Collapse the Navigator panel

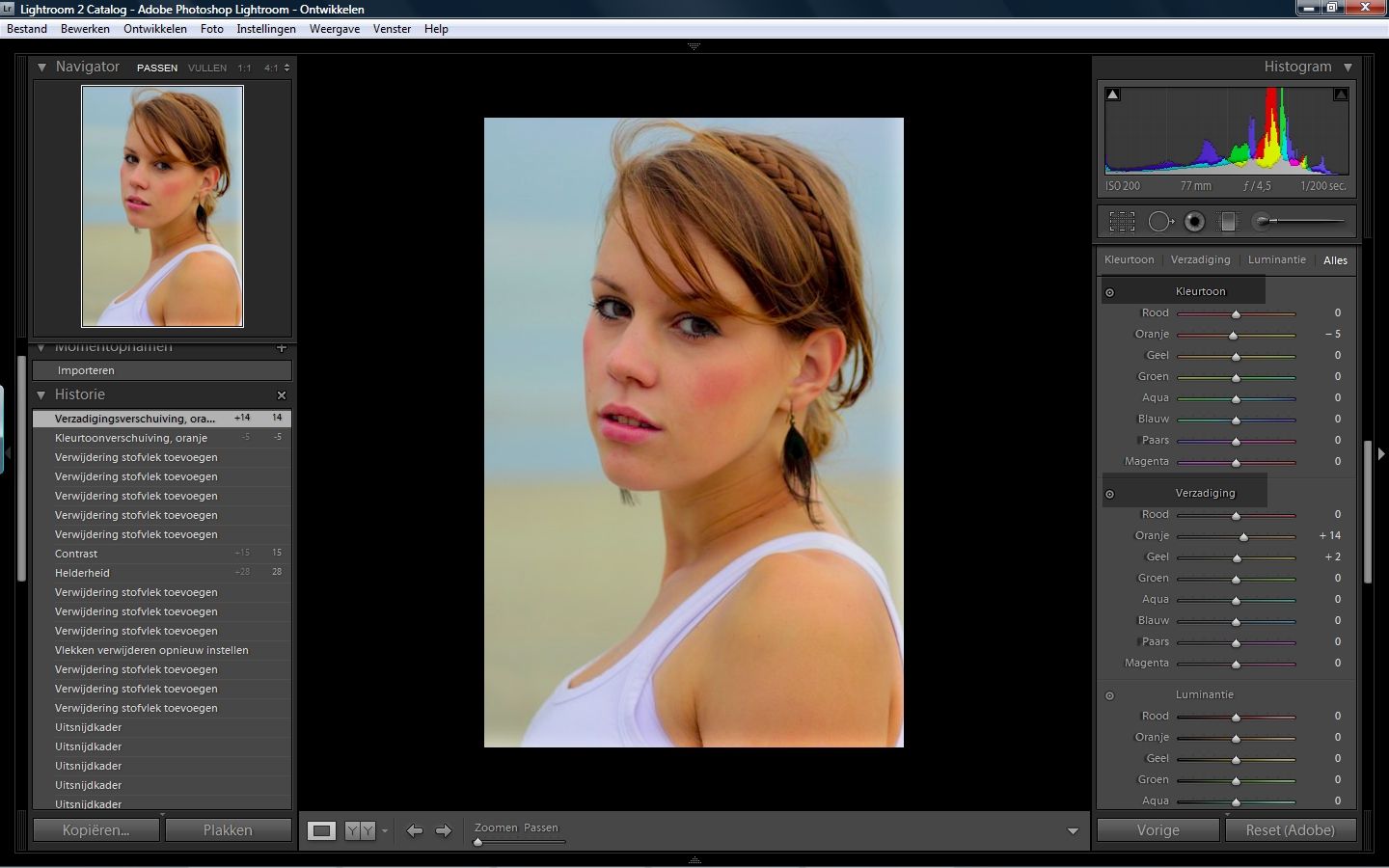click(41, 68)
